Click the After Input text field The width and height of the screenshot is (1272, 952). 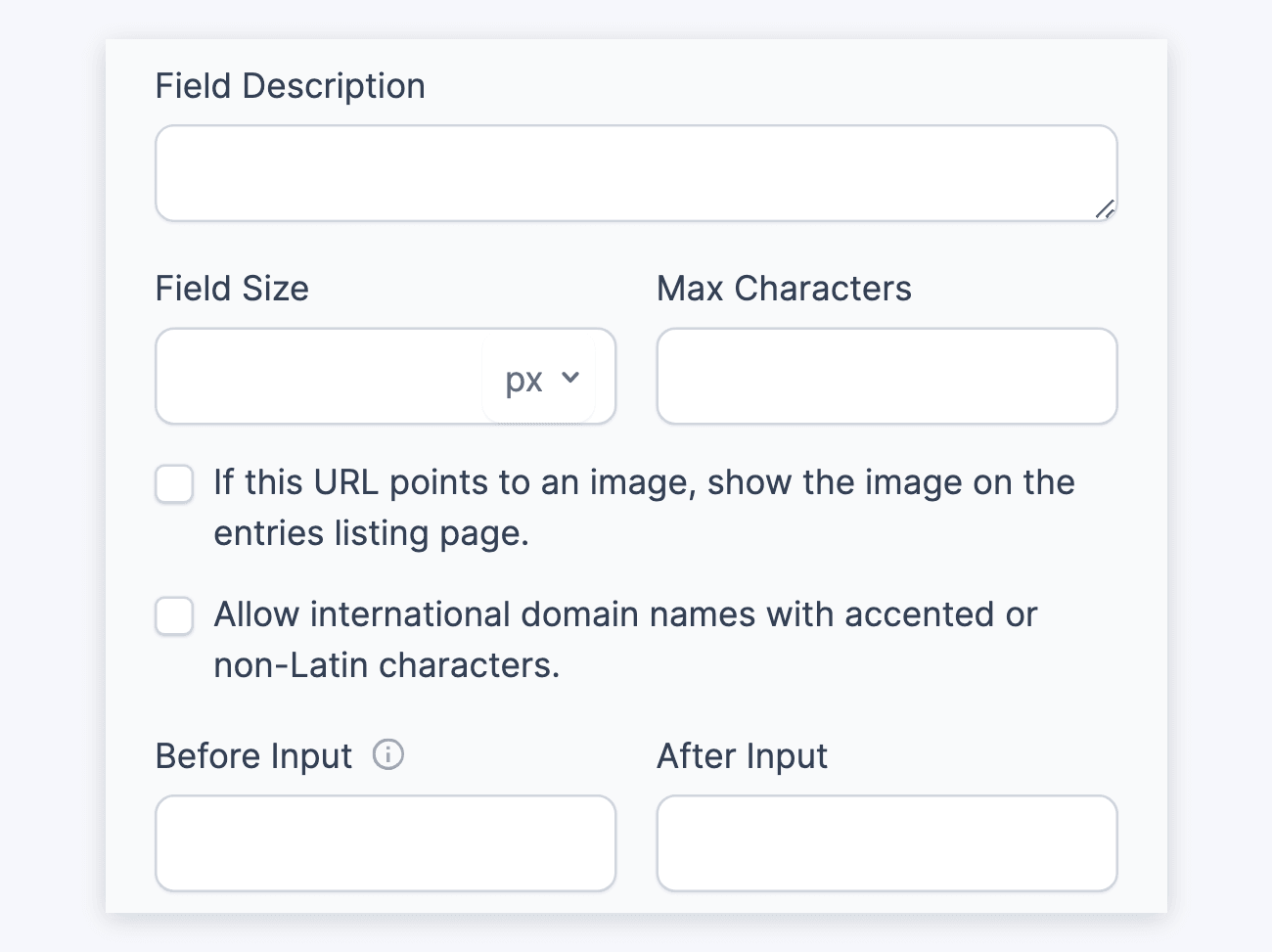click(886, 843)
